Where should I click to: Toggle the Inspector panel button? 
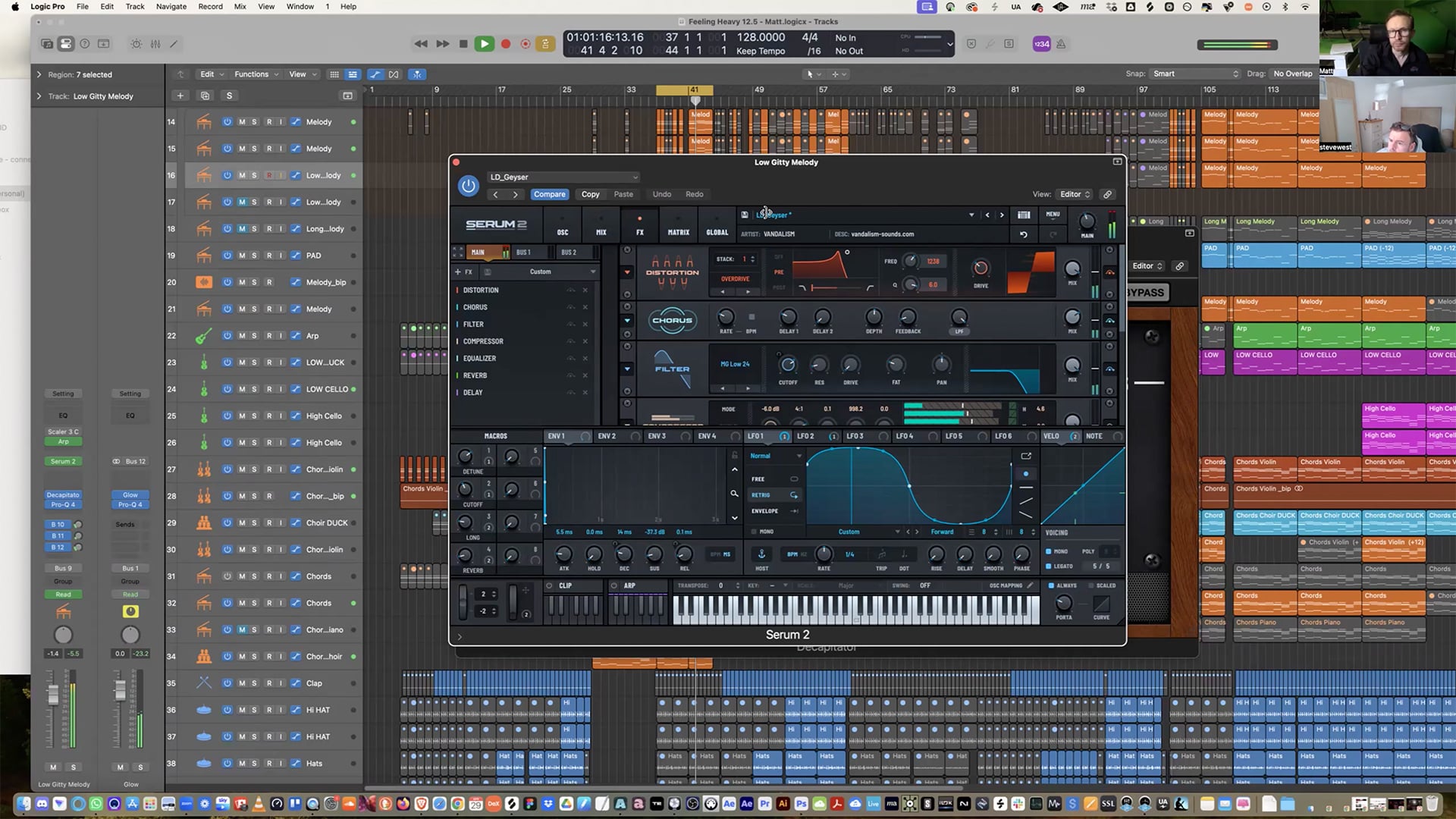(x=66, y=44)
